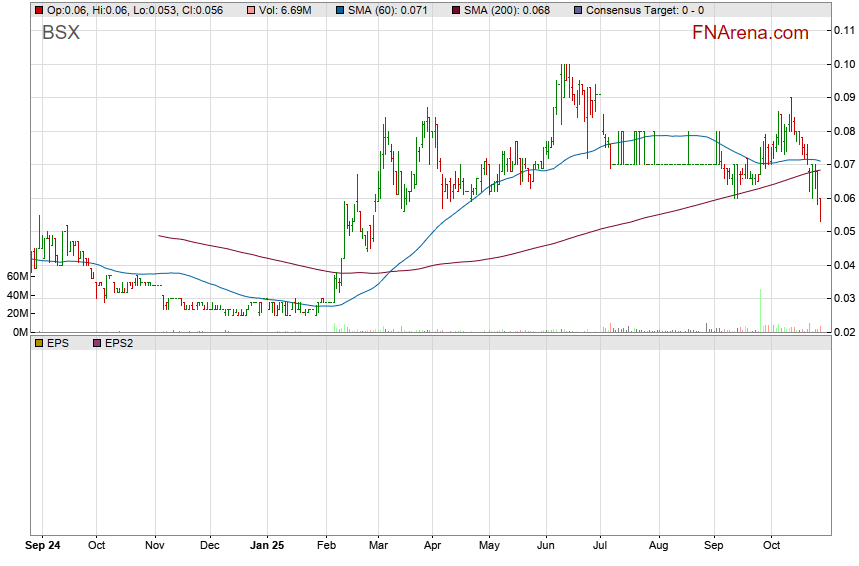Click the red OHLC legend swatch
This screenshot has width=859, height=566.
point(39,10)
